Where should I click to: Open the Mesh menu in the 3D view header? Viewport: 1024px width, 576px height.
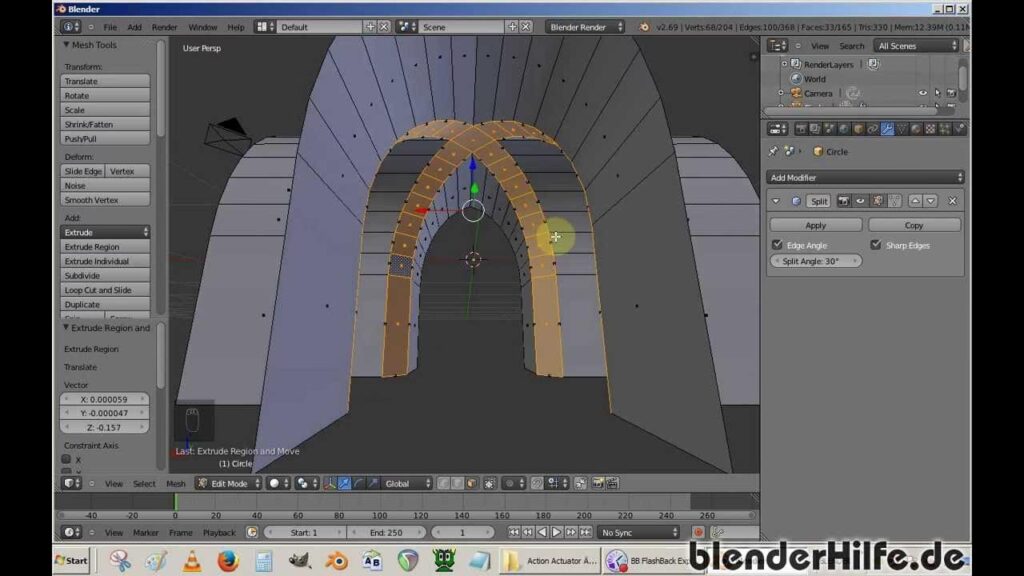pos(175,484)
